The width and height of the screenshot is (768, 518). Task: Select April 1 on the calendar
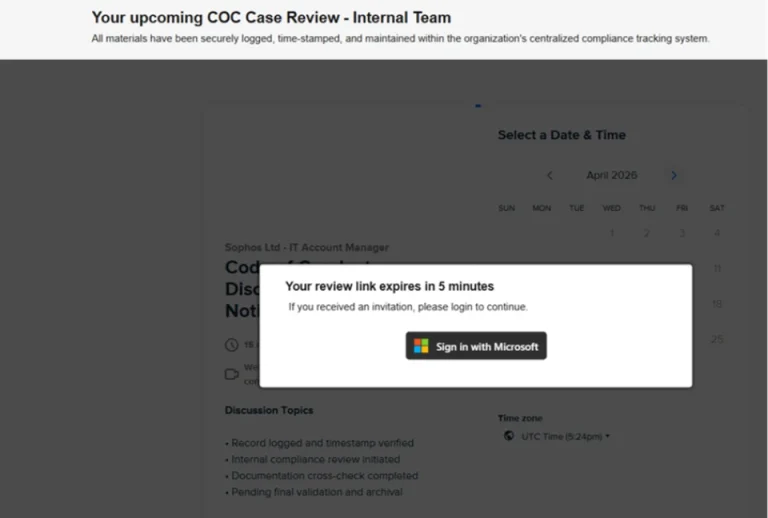coord(612,233)
